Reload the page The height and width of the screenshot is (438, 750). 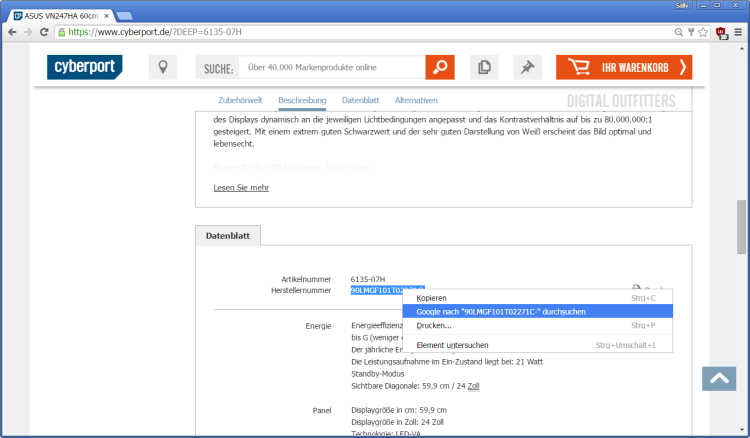point(44,32)
